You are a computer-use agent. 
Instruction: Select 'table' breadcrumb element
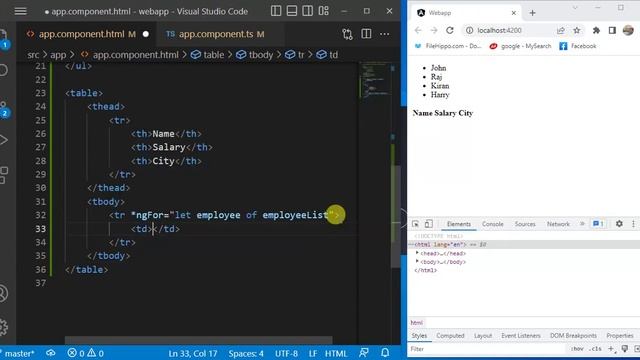pos(208,55)
